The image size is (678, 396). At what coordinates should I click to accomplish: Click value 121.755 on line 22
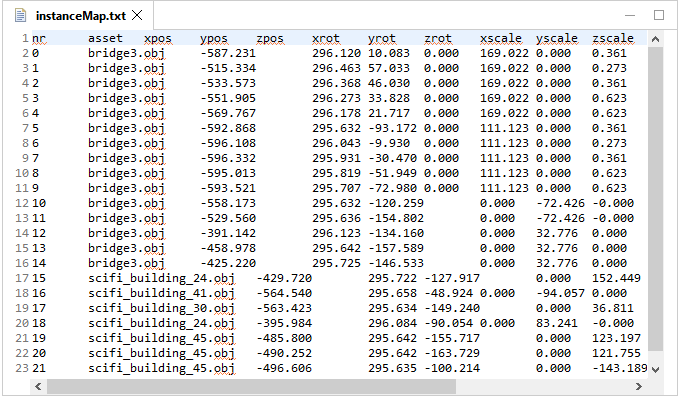coord(616,353)
